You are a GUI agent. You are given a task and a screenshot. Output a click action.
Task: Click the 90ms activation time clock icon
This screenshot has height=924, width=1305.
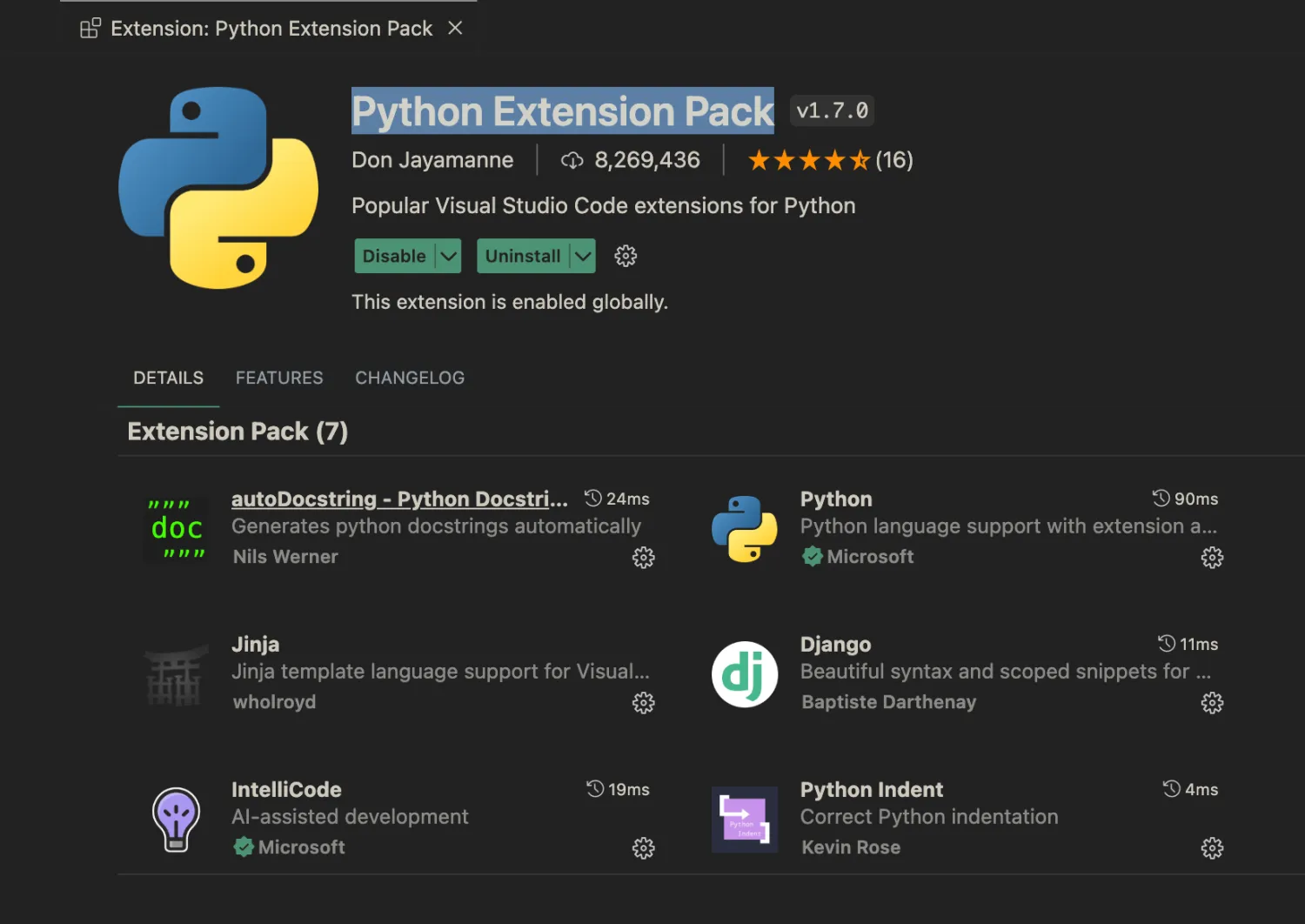(1161, 499)
